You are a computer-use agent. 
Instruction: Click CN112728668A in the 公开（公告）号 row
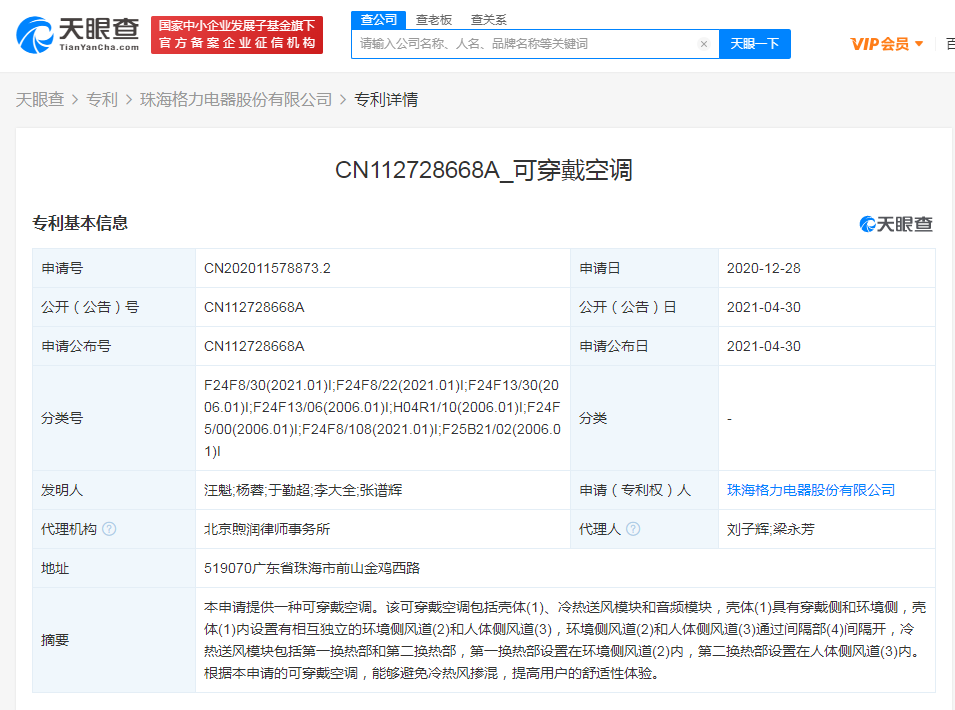[x=254, y=308]
